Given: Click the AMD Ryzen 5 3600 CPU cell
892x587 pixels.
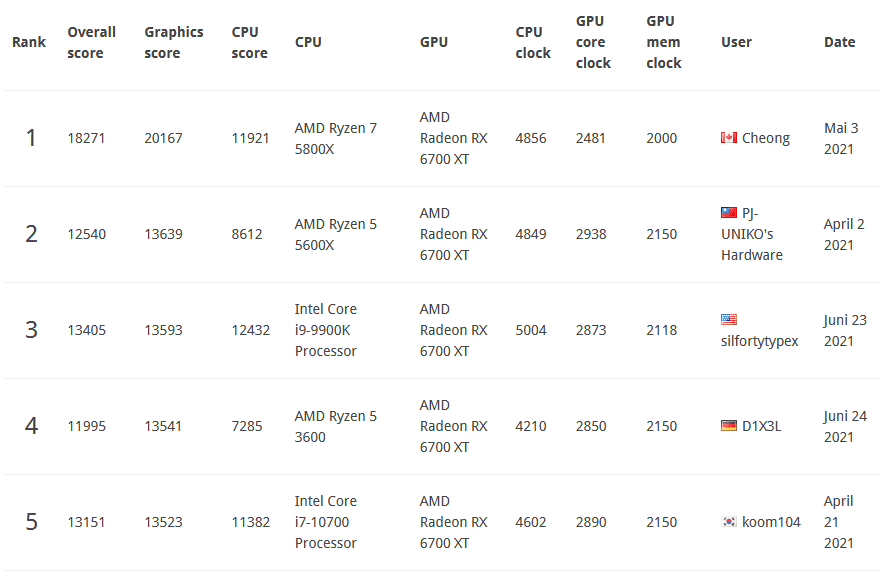Looking at the screenshot, I should tap(336, 426).
